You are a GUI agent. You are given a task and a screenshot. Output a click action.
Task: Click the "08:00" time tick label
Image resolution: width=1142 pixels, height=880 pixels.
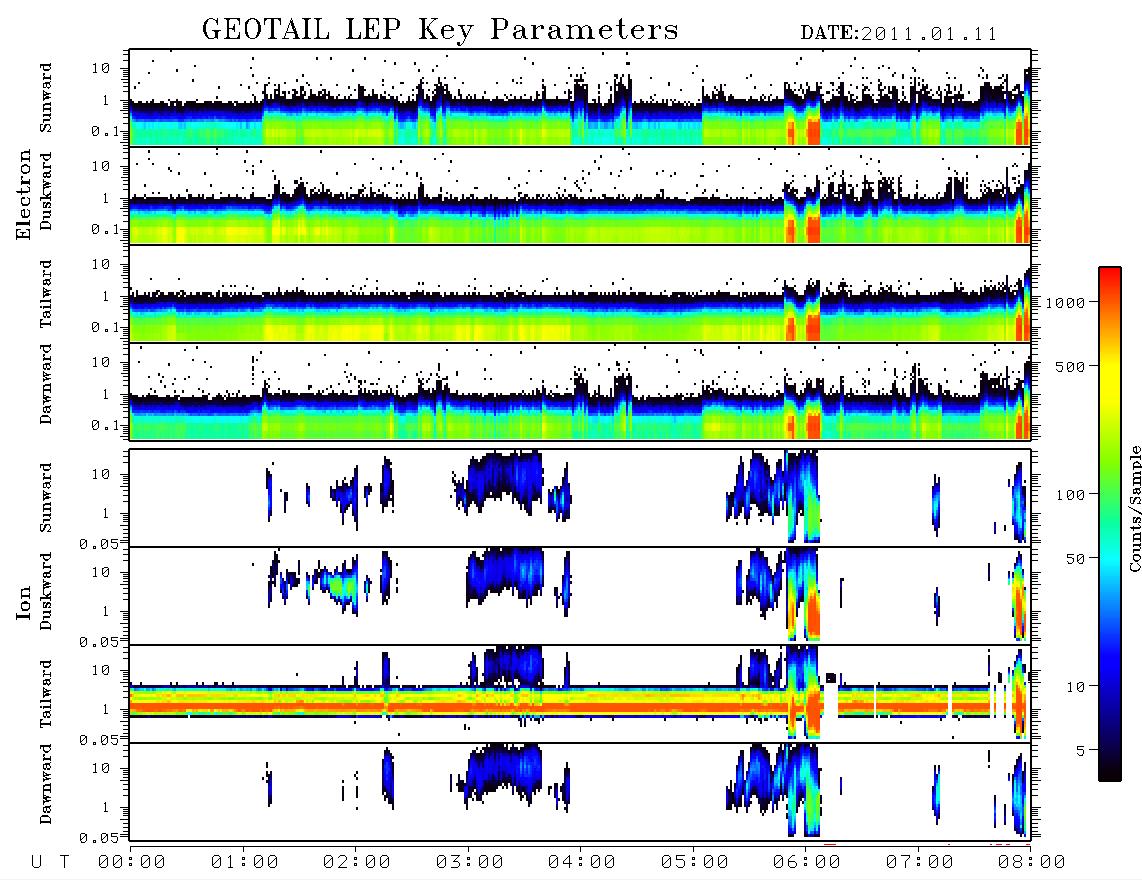pos(1032,863)
